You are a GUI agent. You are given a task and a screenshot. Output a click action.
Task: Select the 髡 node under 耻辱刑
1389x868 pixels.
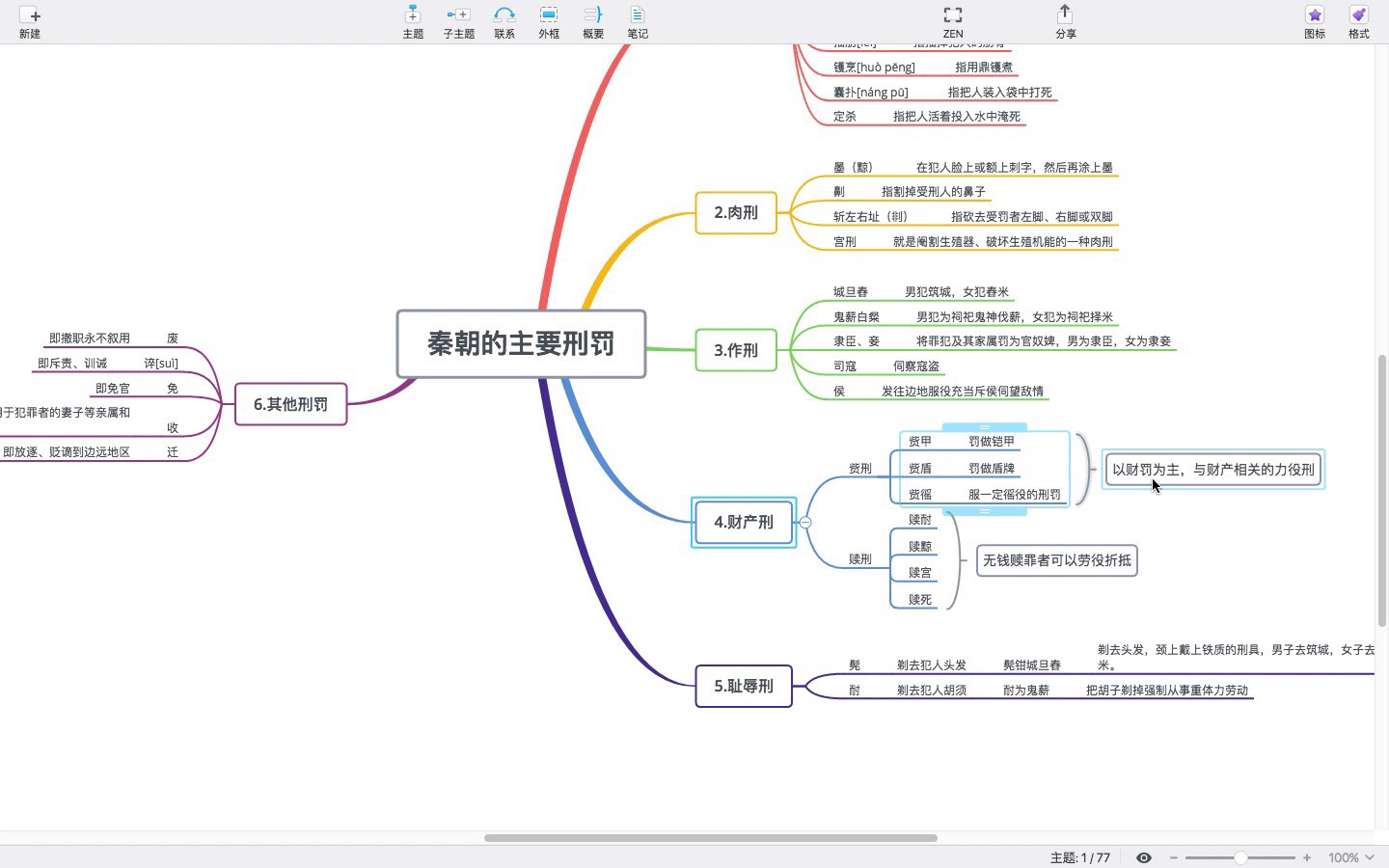(855, 665)
